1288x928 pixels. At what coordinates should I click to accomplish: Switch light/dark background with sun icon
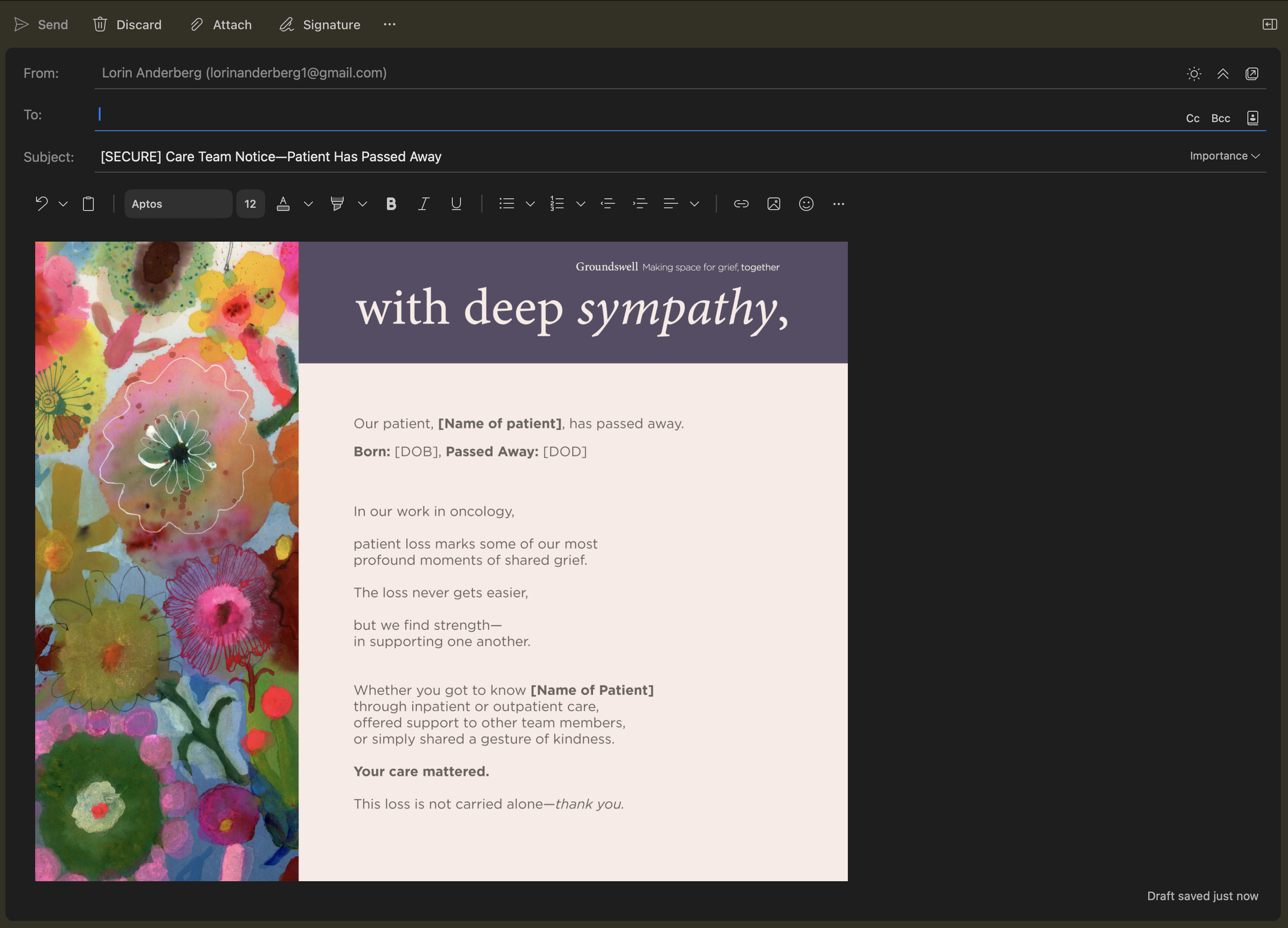(x=1194, y=74)
